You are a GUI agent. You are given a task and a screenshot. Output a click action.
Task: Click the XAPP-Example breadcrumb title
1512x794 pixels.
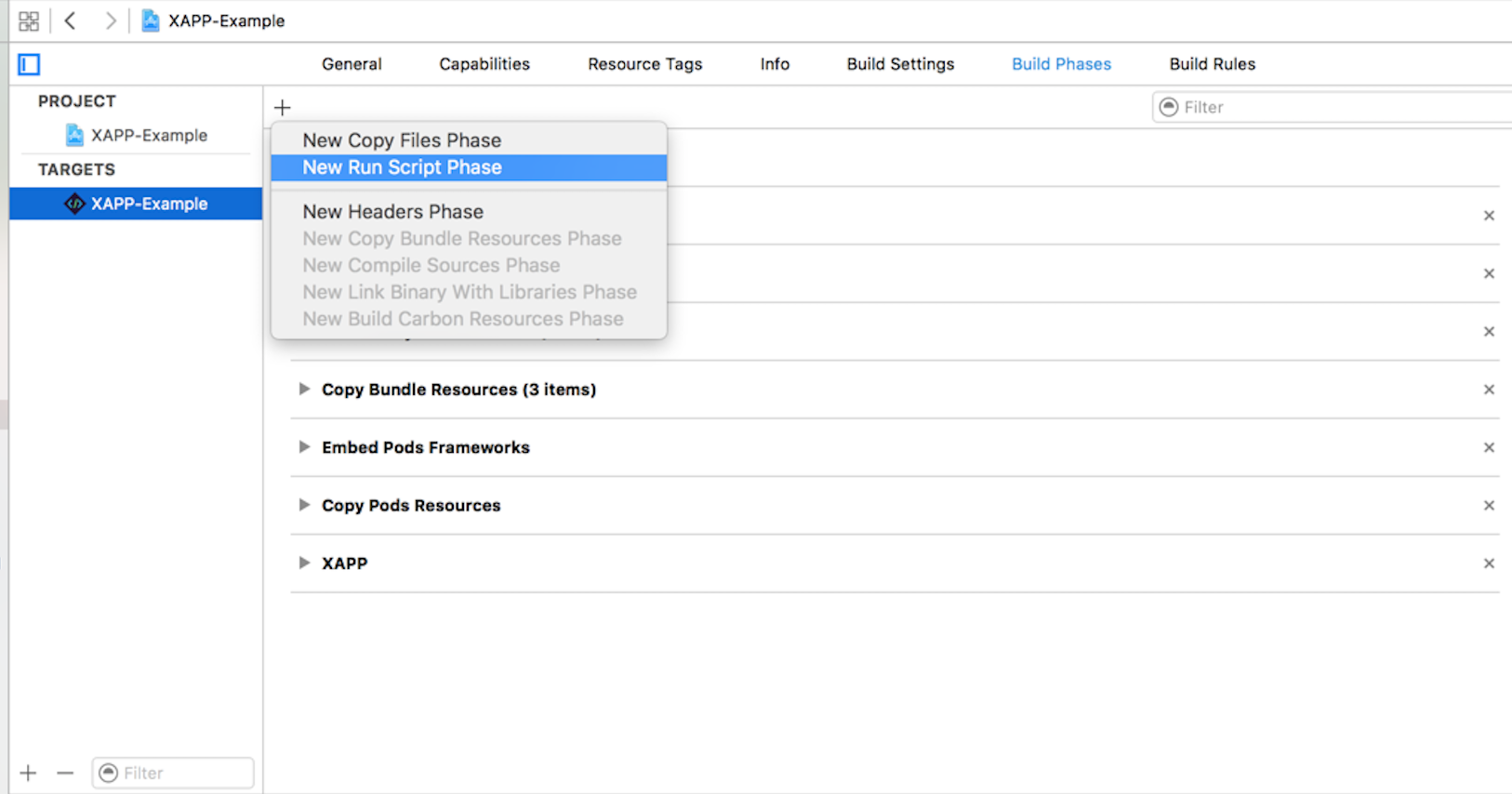tap(226, 20)
